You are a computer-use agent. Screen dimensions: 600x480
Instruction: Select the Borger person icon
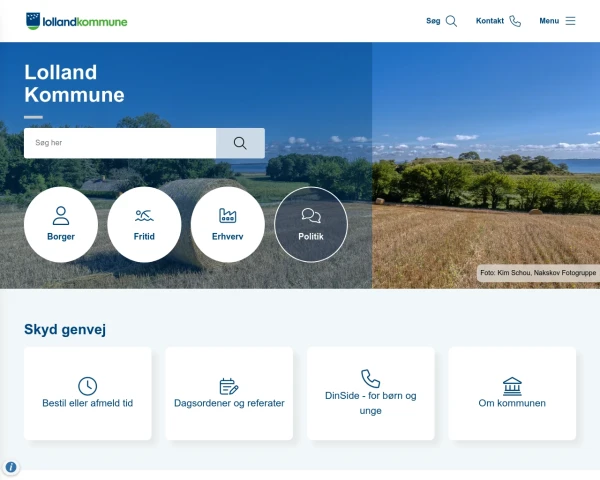(x=61, y=216)
